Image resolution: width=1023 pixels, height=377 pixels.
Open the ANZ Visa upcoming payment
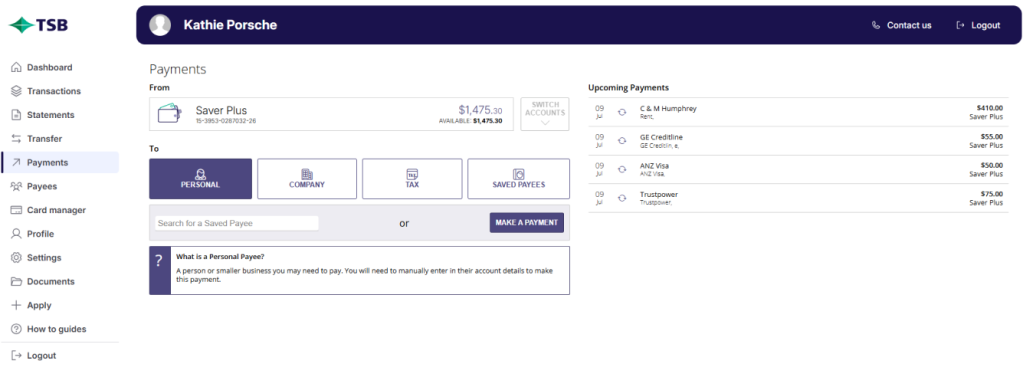tap(798, 170)
